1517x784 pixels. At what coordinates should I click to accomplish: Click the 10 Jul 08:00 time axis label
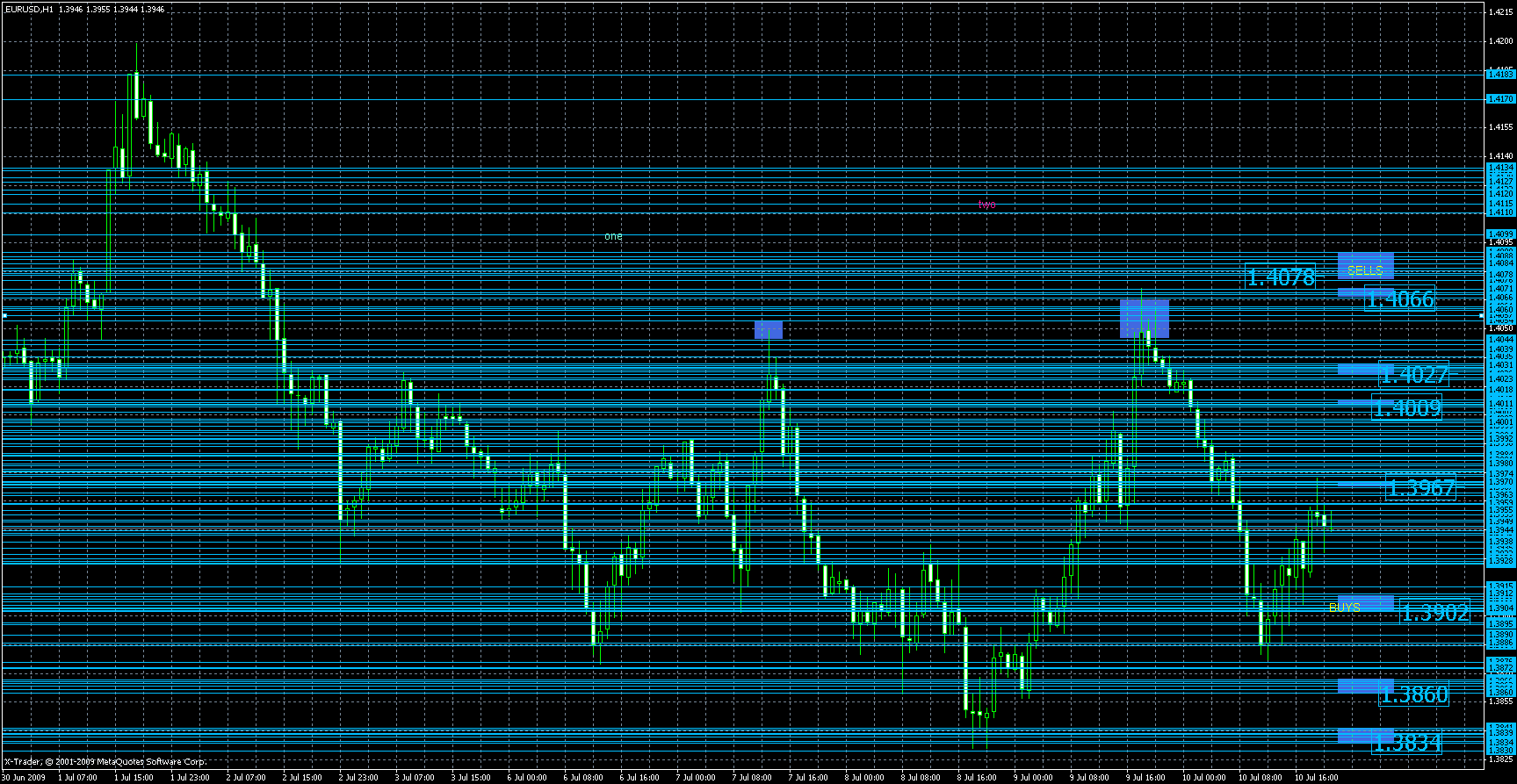pos(1260,777)
